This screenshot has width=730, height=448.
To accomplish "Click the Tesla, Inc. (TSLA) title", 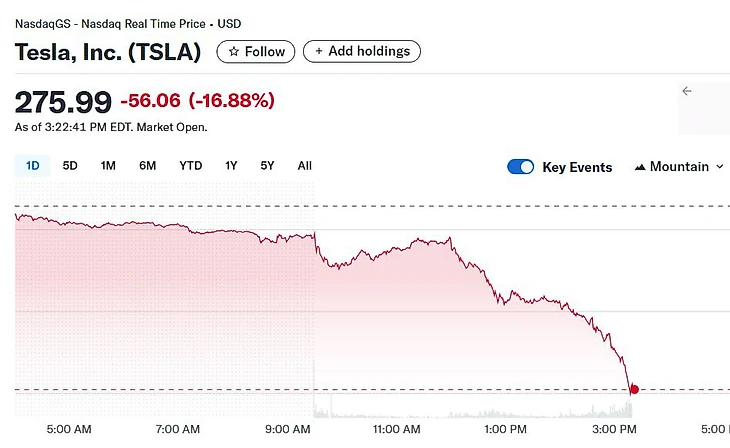I will pos(108,52).
